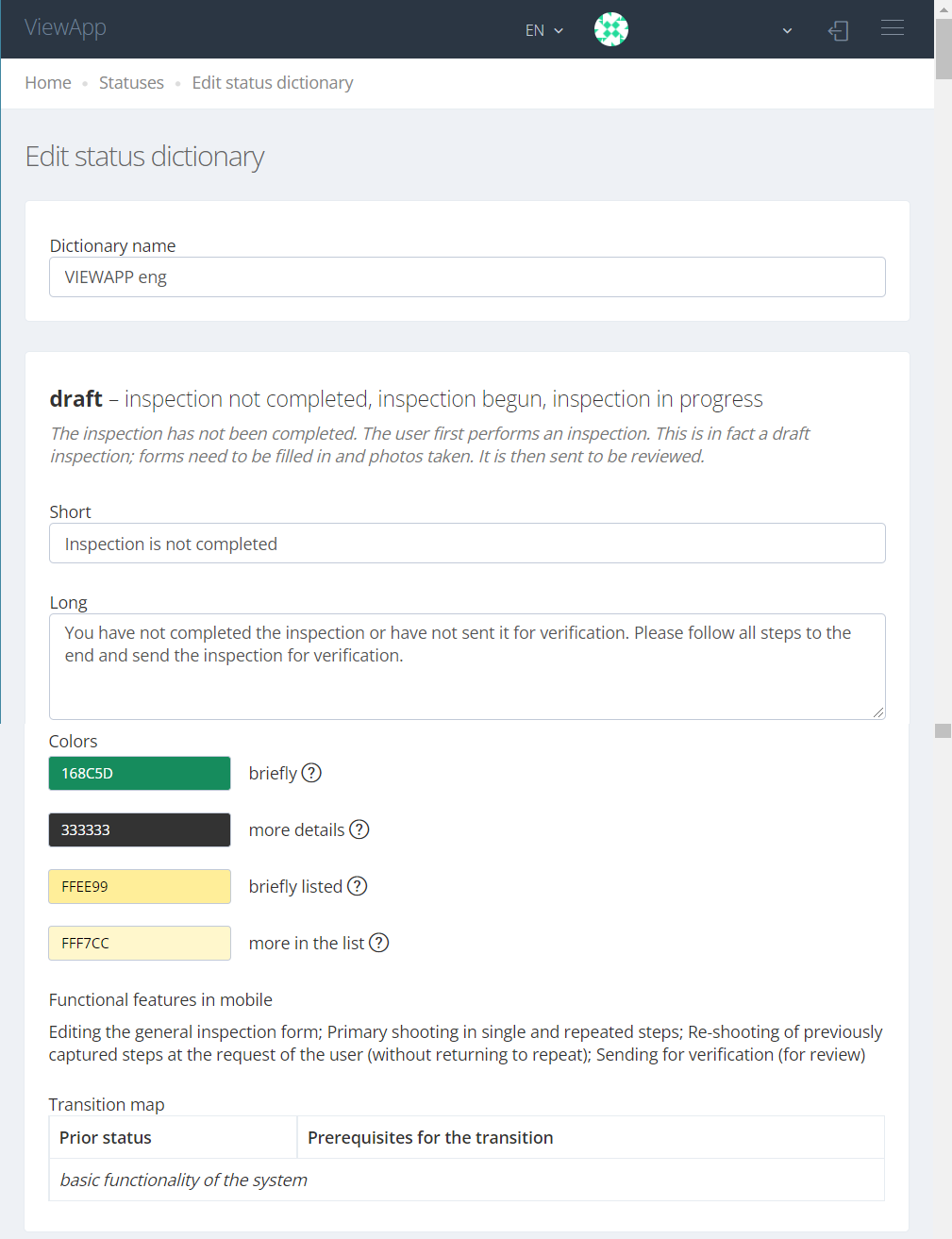Screen dimensions: 952x1239
Task: Click the help icon next to briefly
Action: pyautogui.click(x=311, y=773)
